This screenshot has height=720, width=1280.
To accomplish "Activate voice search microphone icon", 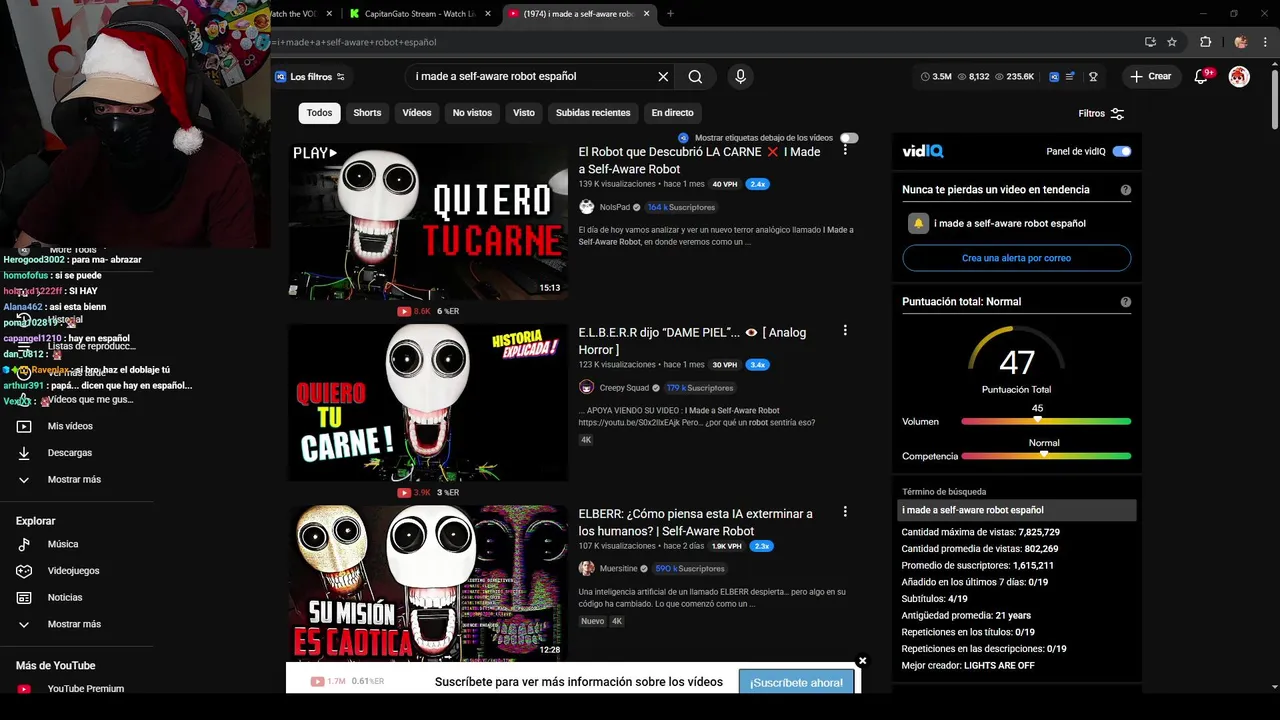I will point(740,76).
